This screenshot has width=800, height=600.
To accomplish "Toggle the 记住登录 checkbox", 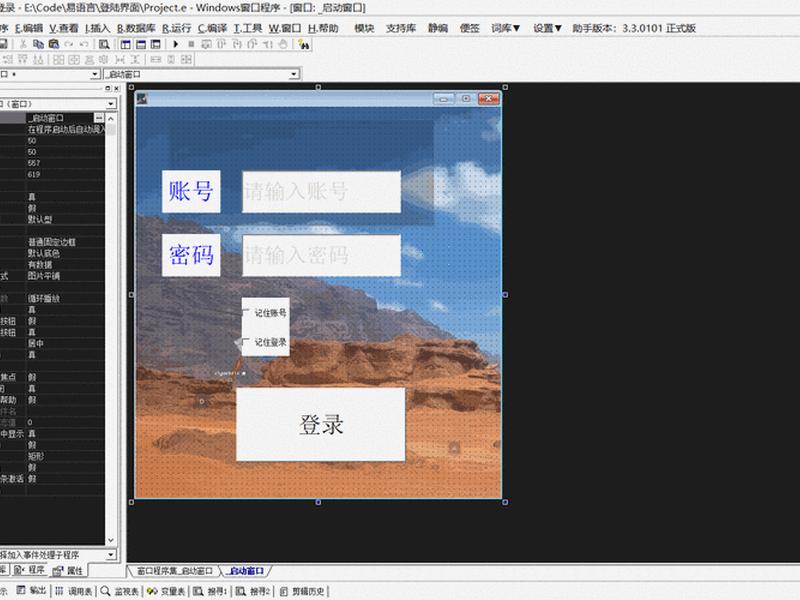I will (x=246, y=342).
